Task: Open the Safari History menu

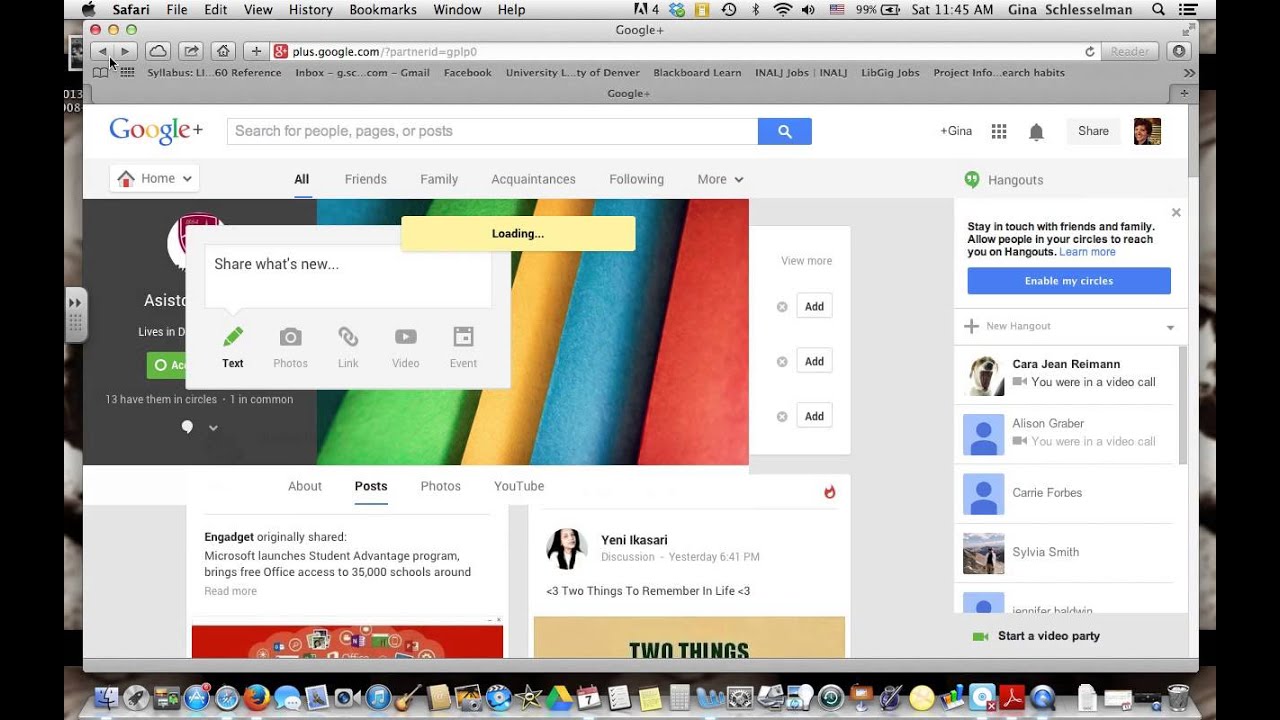Action: (x=310, y=10)
